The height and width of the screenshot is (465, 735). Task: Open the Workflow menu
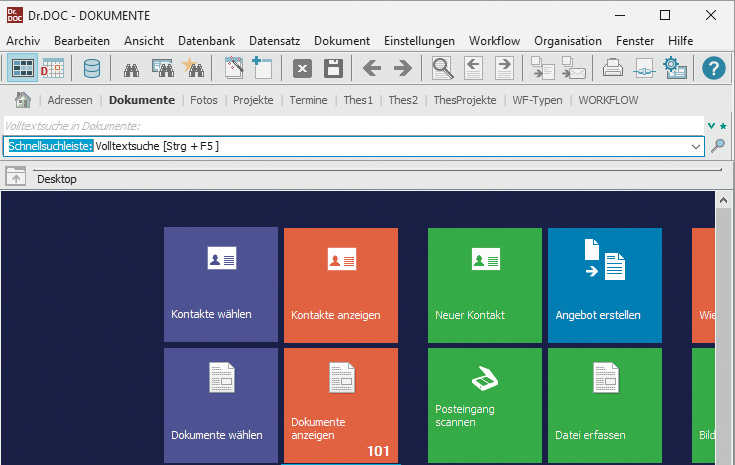pos(493,41)
